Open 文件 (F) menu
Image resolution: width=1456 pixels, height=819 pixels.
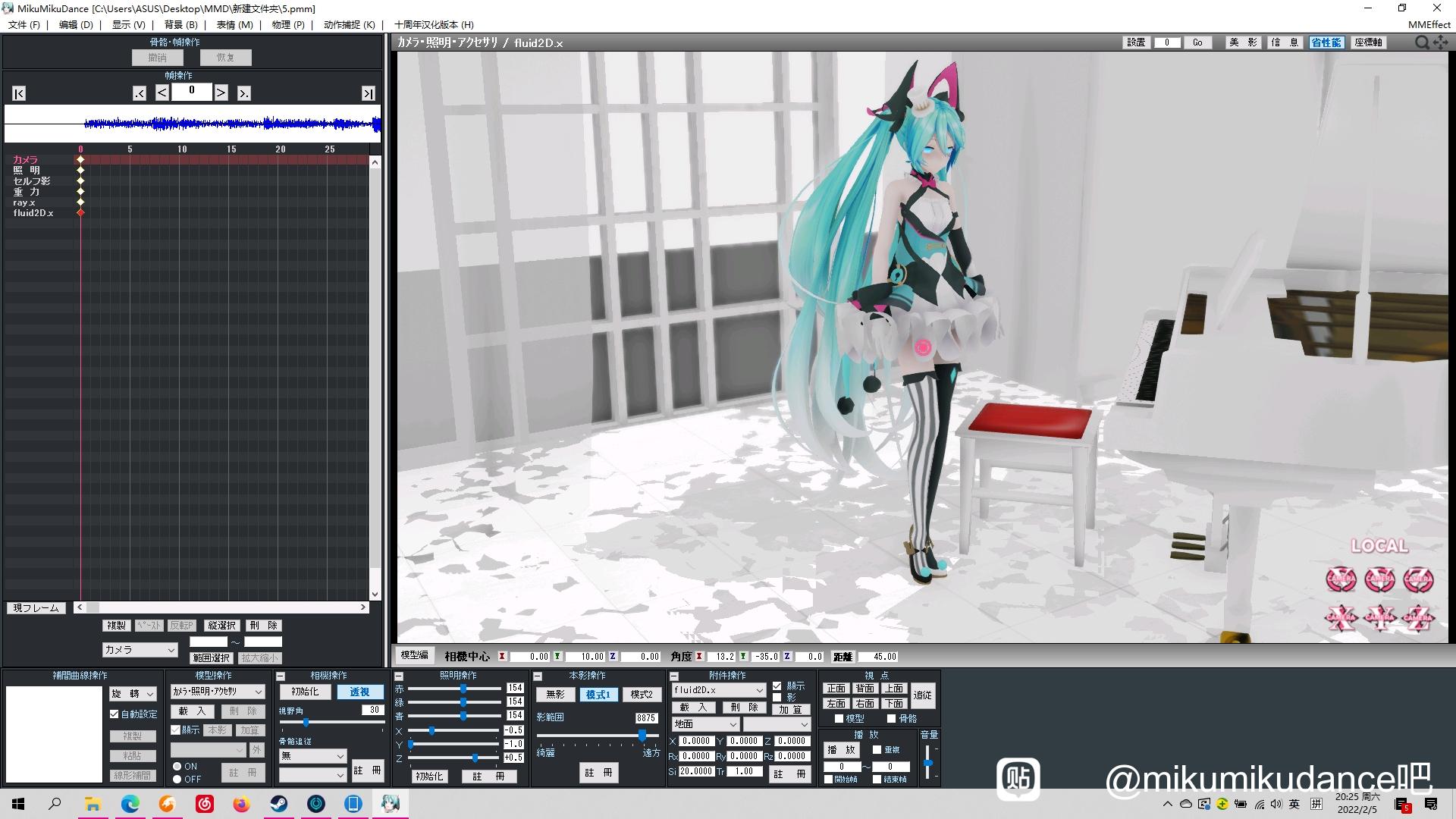[x=24, y=24]
